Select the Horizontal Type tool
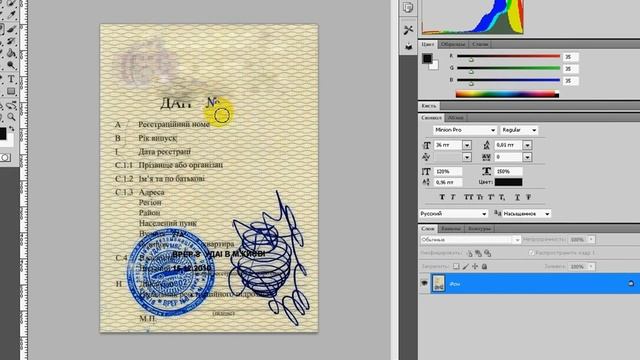 (11, 79)
